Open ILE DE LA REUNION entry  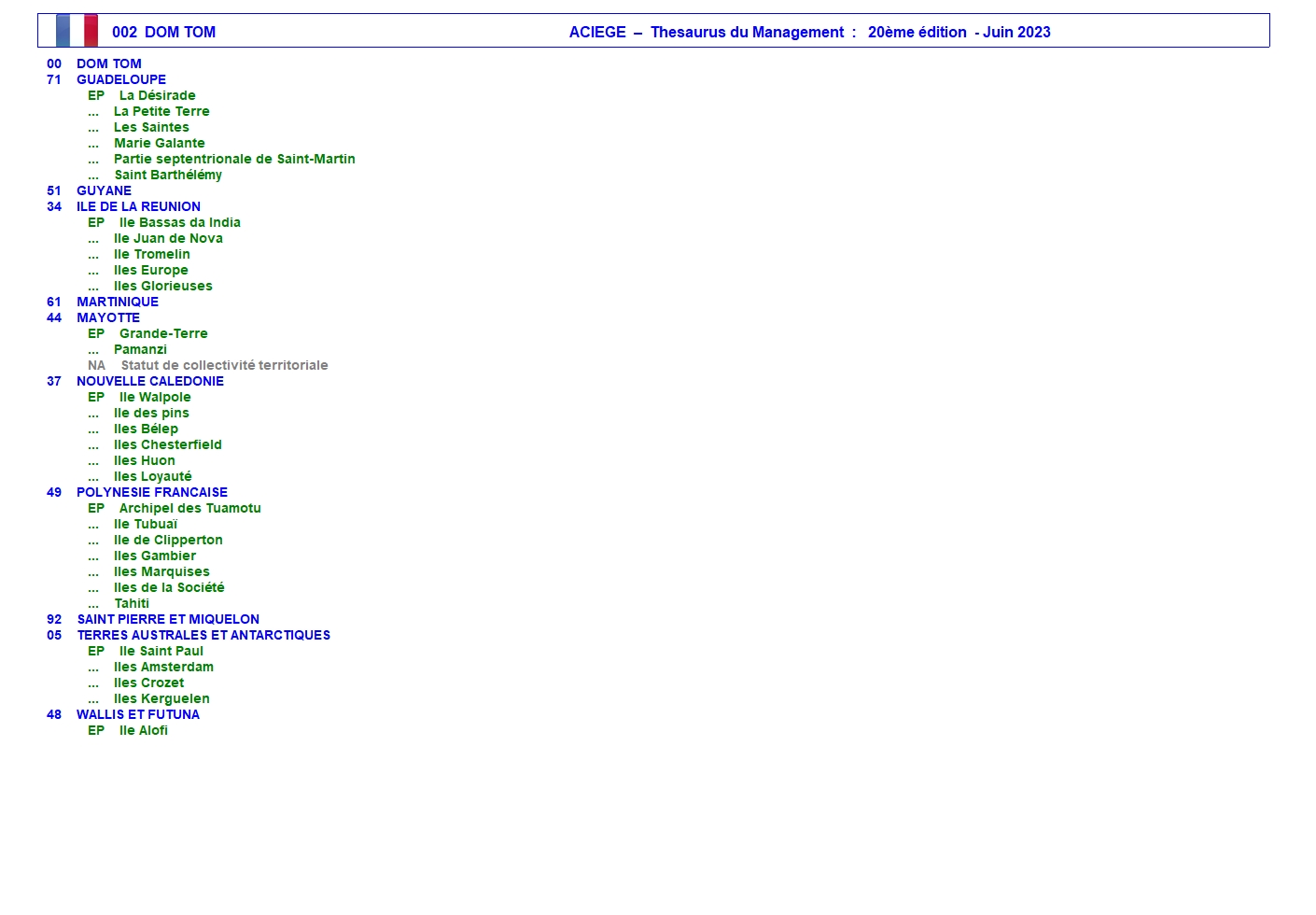(x=138, y=206)
